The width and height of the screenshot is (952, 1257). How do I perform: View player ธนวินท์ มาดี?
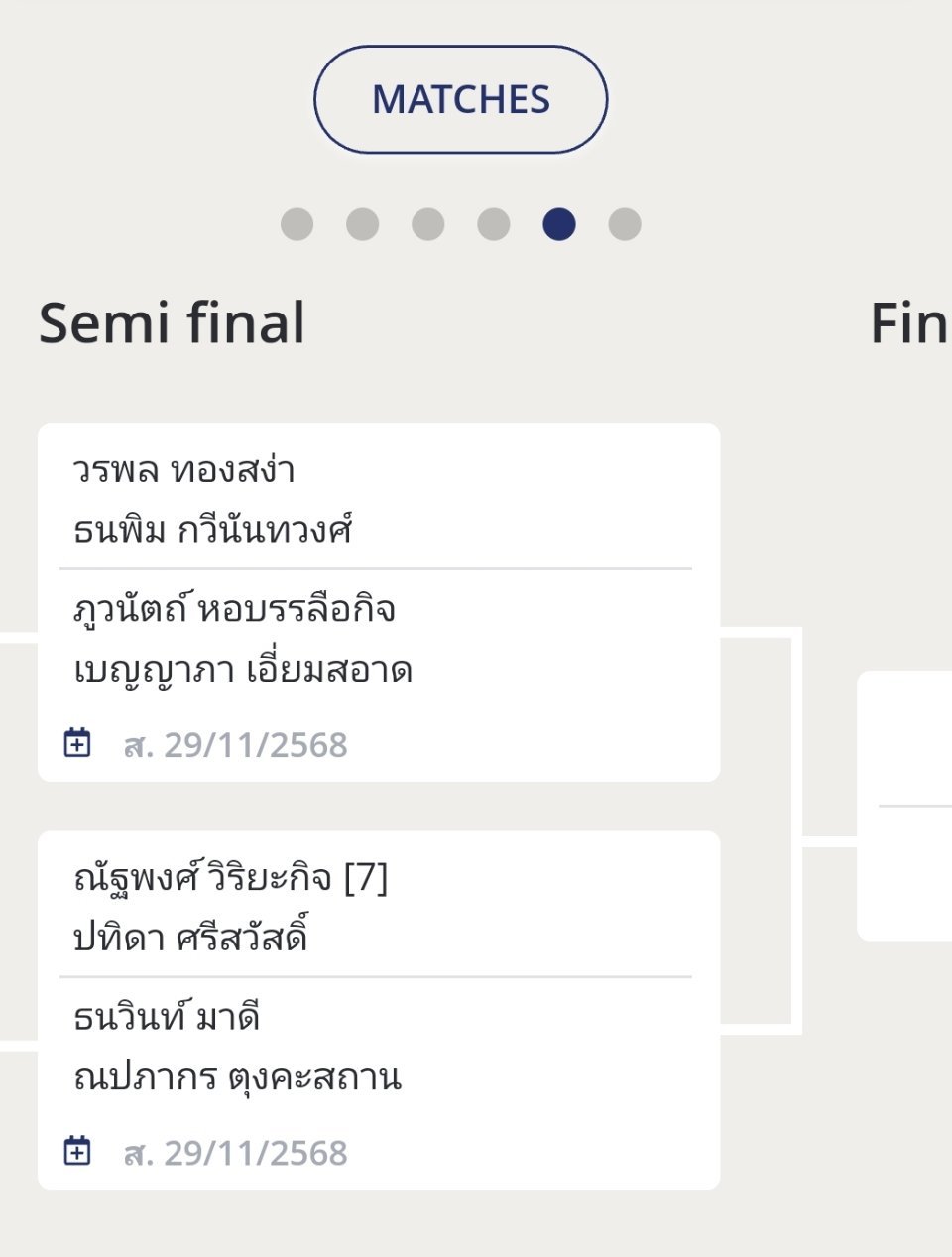point(167,1017)
